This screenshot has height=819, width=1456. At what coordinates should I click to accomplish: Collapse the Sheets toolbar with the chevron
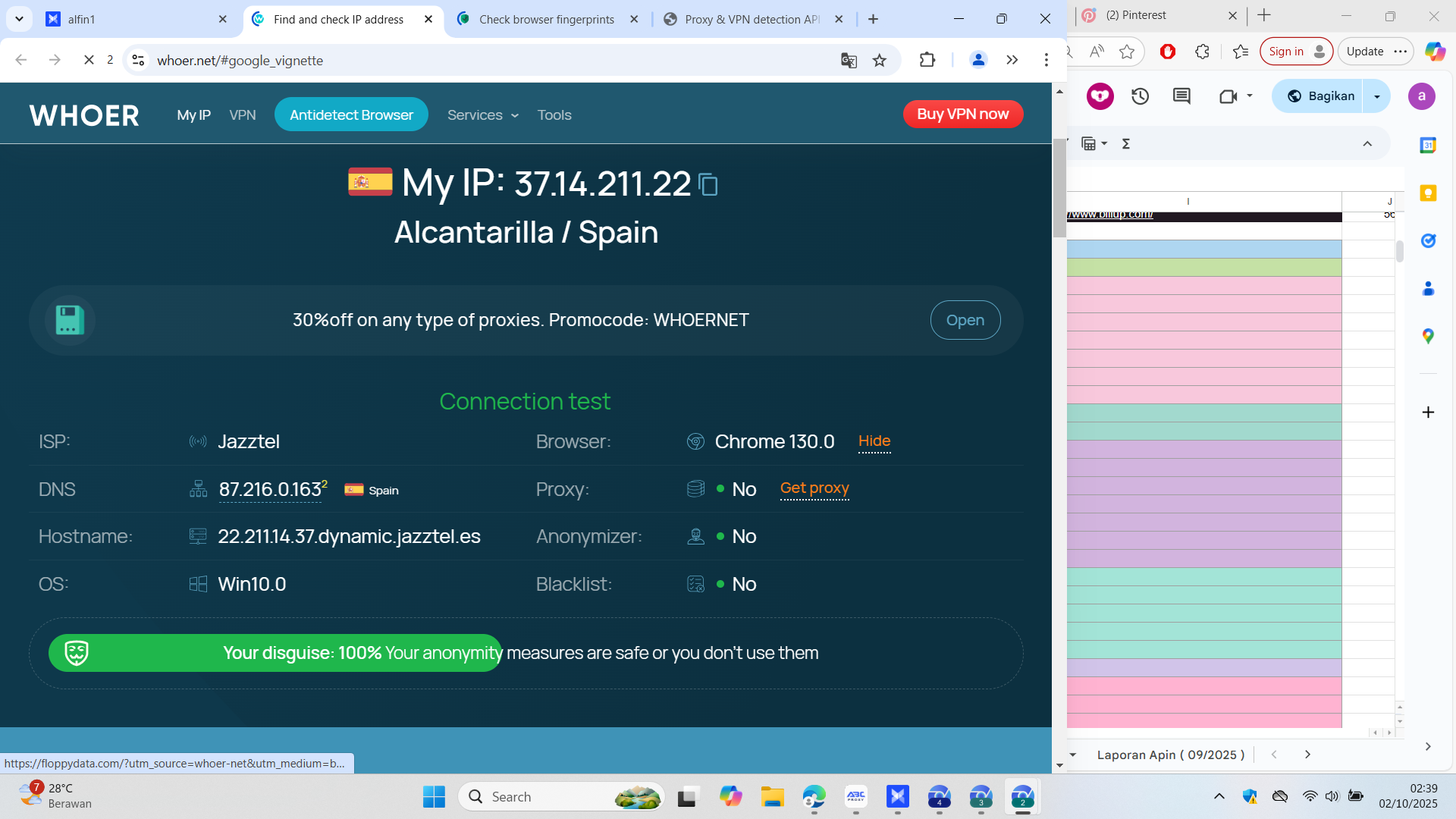point(1367,144)
